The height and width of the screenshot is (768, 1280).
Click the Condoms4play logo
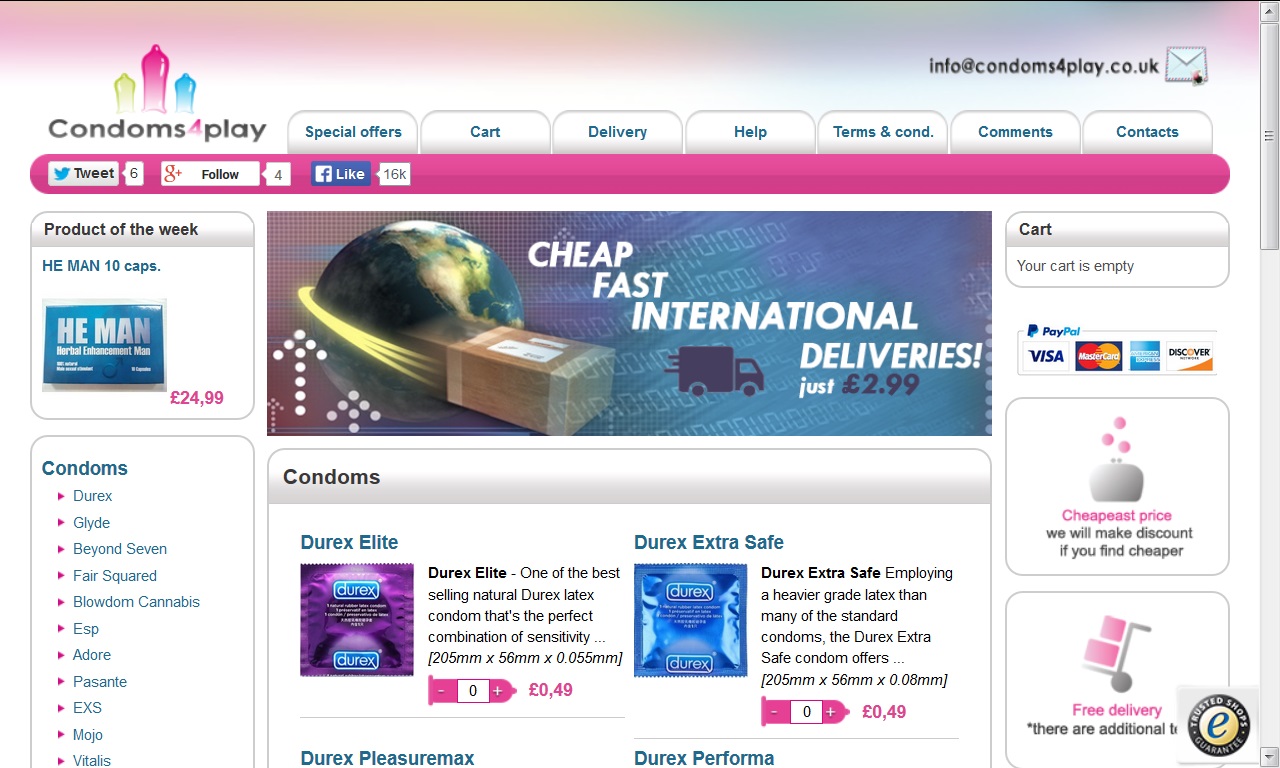pyautogui.click(x=157, y=94)
